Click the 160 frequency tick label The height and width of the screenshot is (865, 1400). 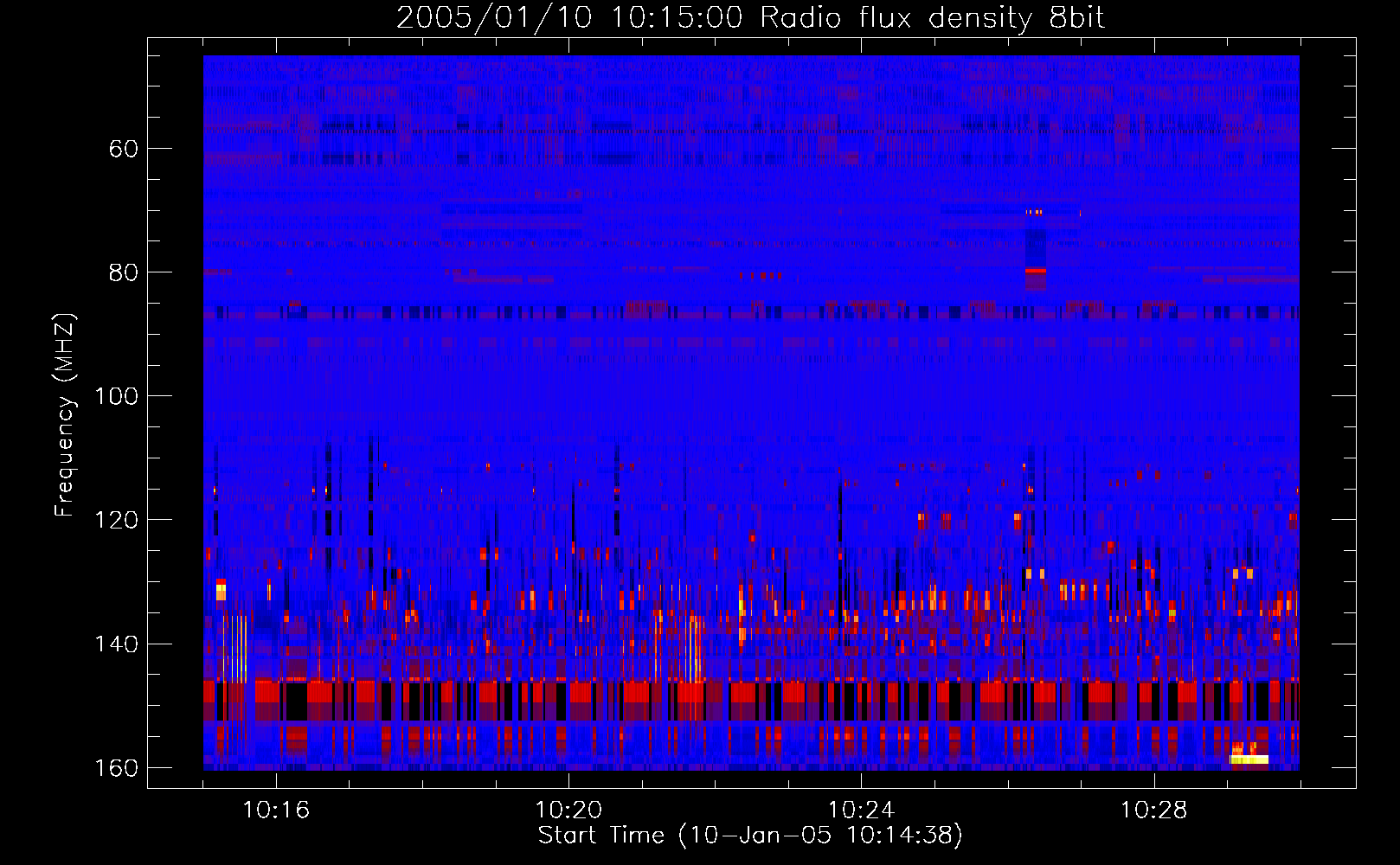click(x=116, y=768)
